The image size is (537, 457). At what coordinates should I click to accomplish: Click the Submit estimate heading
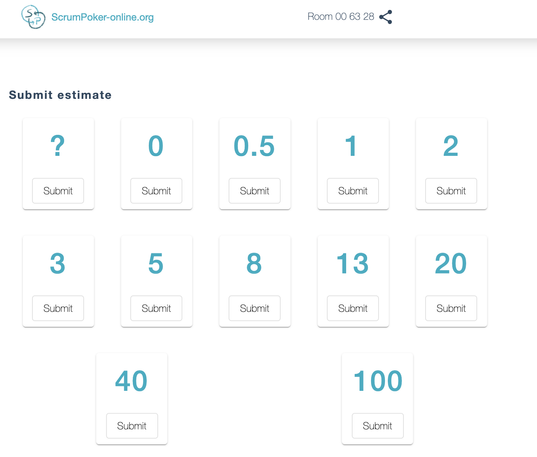point(60,95)
